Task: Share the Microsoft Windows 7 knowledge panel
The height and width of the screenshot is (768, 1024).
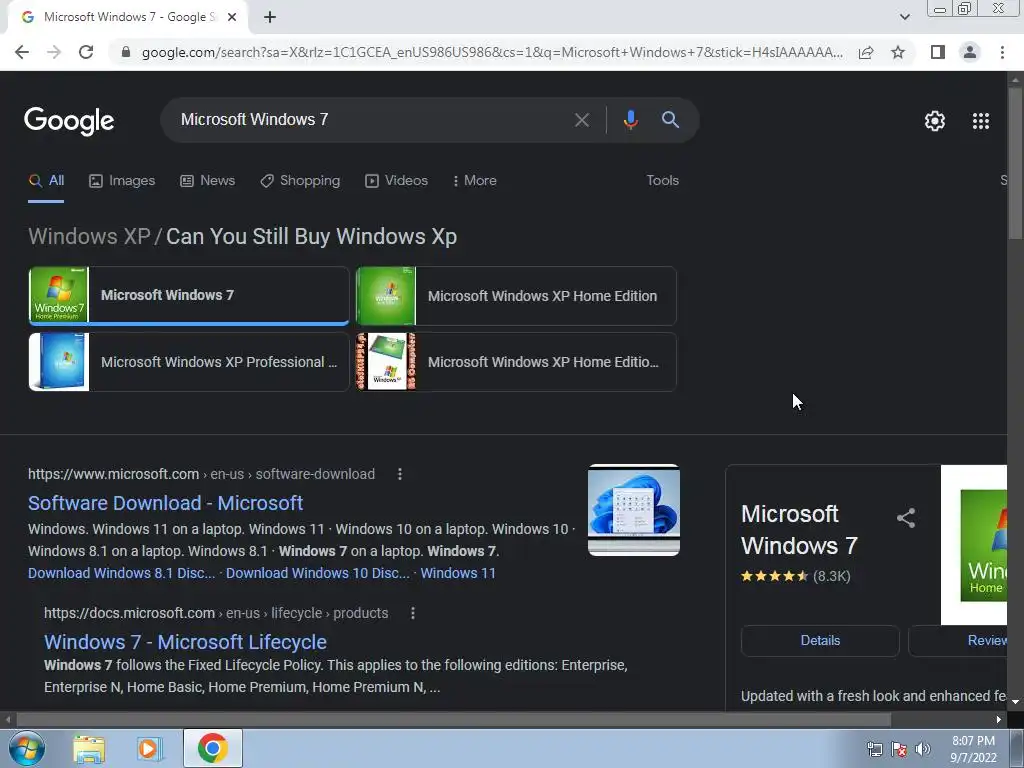Action: point(906,518)
